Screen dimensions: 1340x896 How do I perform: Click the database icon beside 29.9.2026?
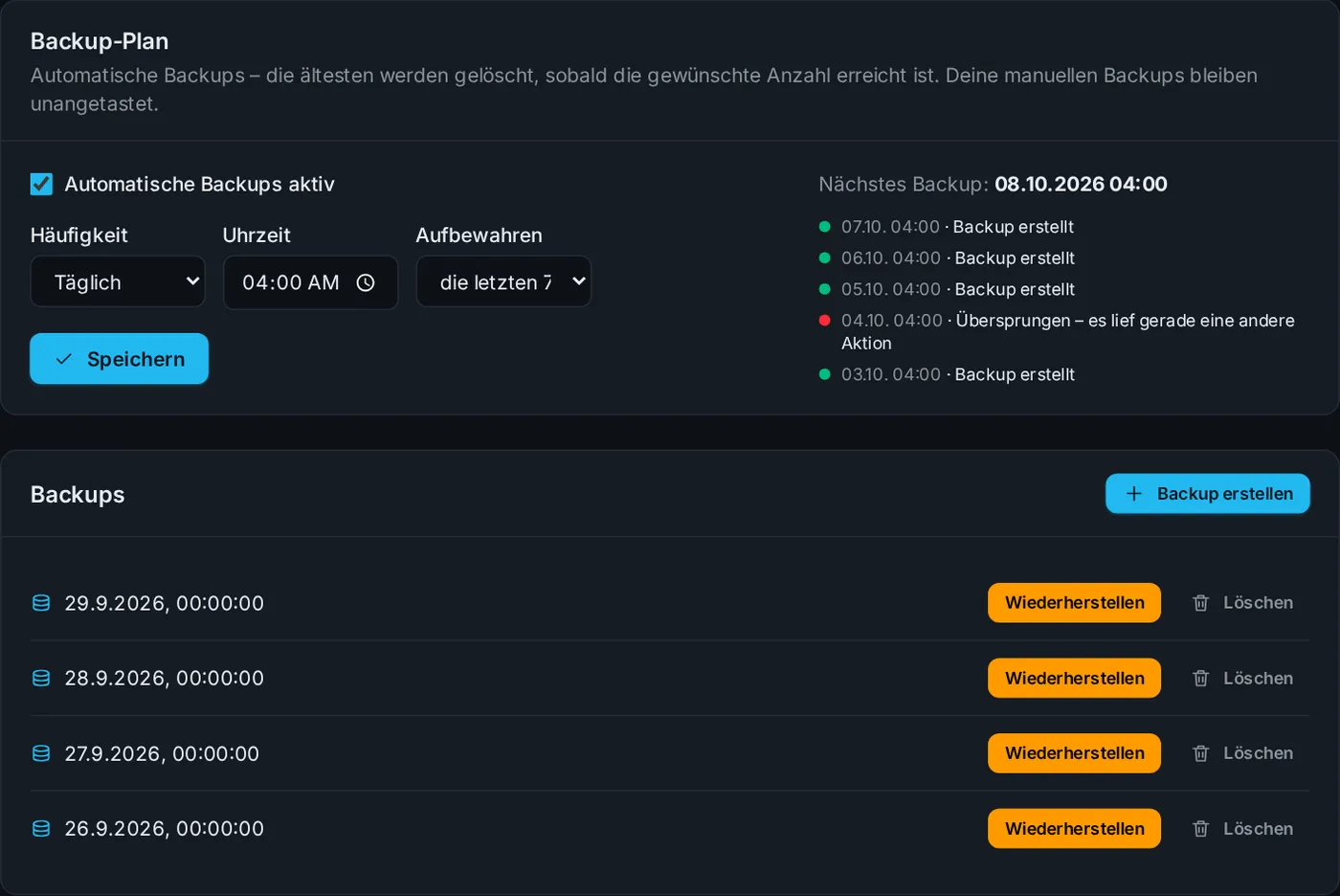tap(41, 603)
